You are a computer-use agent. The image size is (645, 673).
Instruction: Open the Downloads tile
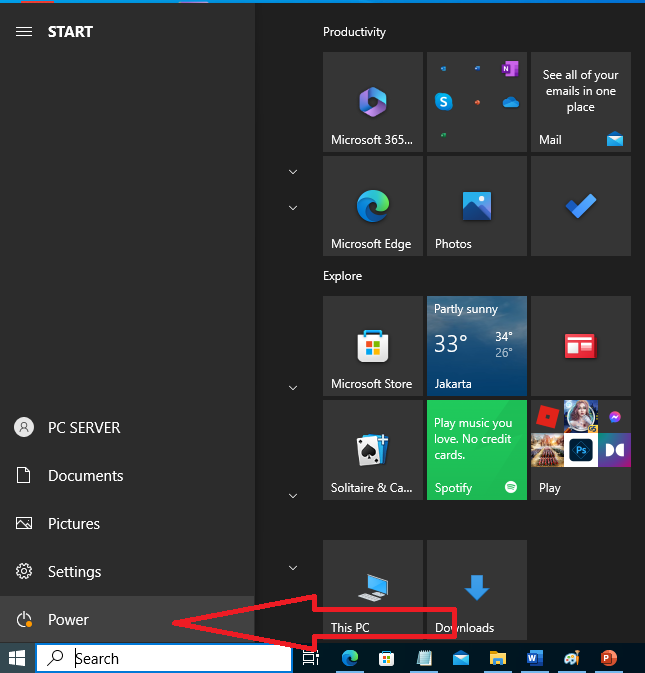coord(477,590)
